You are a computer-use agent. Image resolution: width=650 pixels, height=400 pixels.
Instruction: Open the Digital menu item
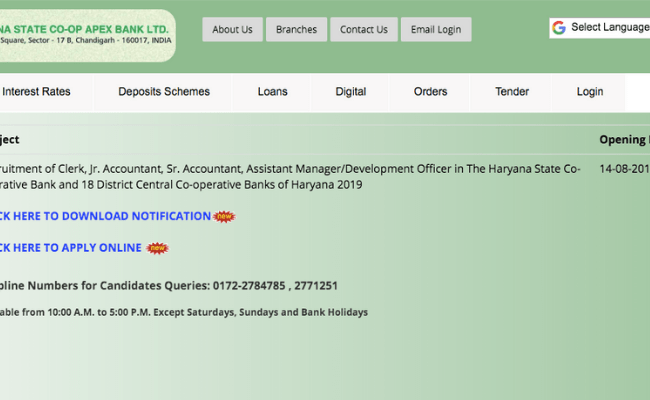tap(350, 92)
